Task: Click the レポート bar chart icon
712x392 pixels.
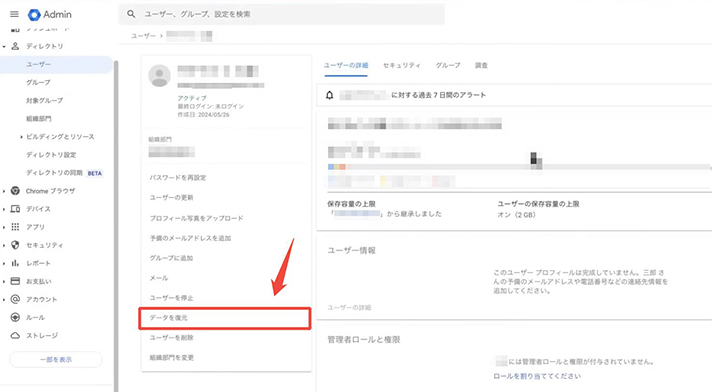Action: [x=15, y=263]
